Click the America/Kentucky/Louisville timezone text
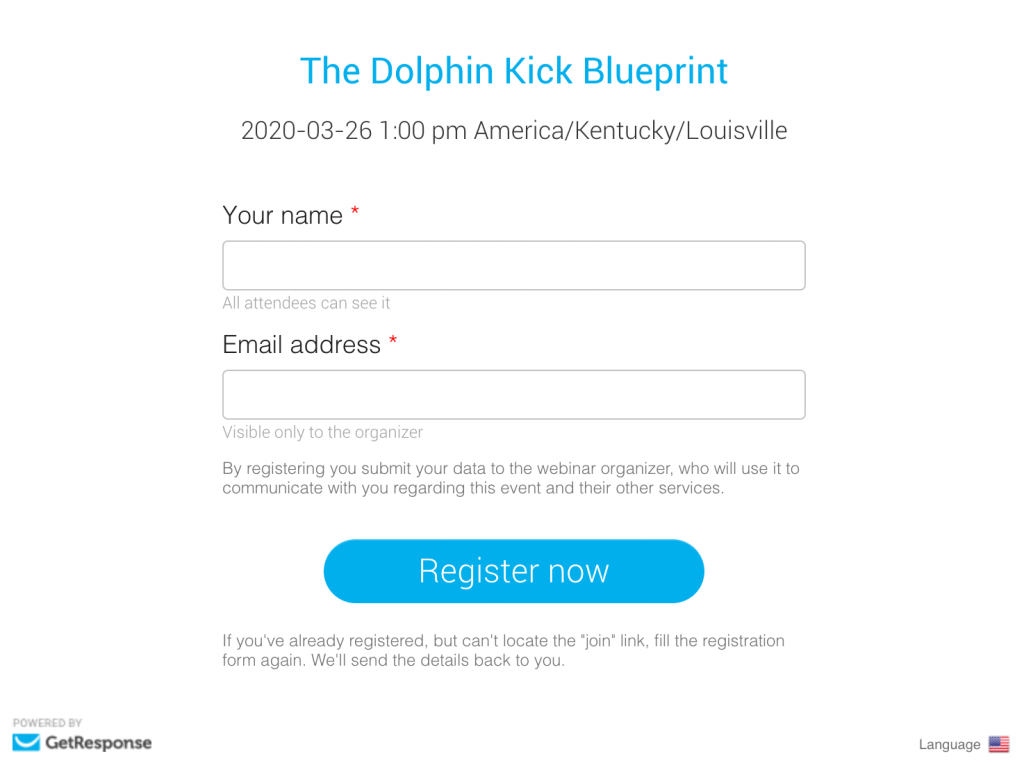This screenshot has width=1024, height=763. click(x=630, y=131)
